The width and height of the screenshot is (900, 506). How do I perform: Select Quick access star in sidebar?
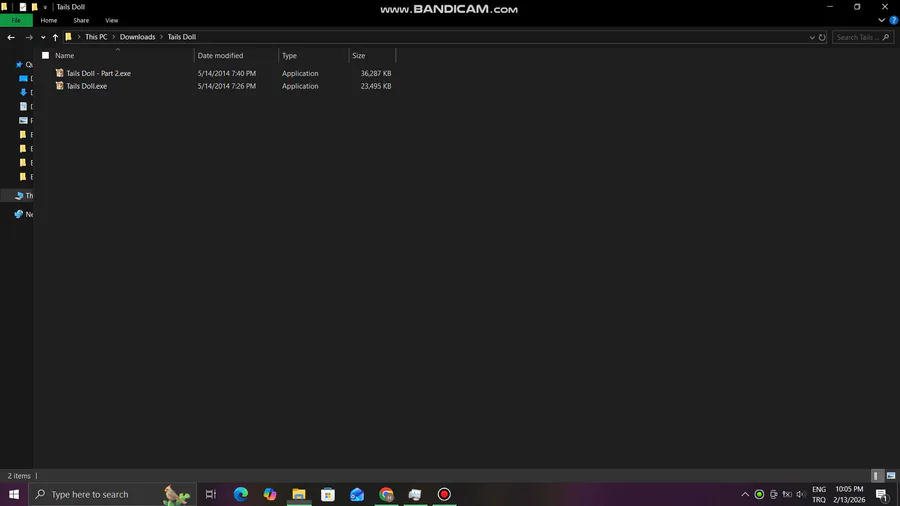pos(19,64)
